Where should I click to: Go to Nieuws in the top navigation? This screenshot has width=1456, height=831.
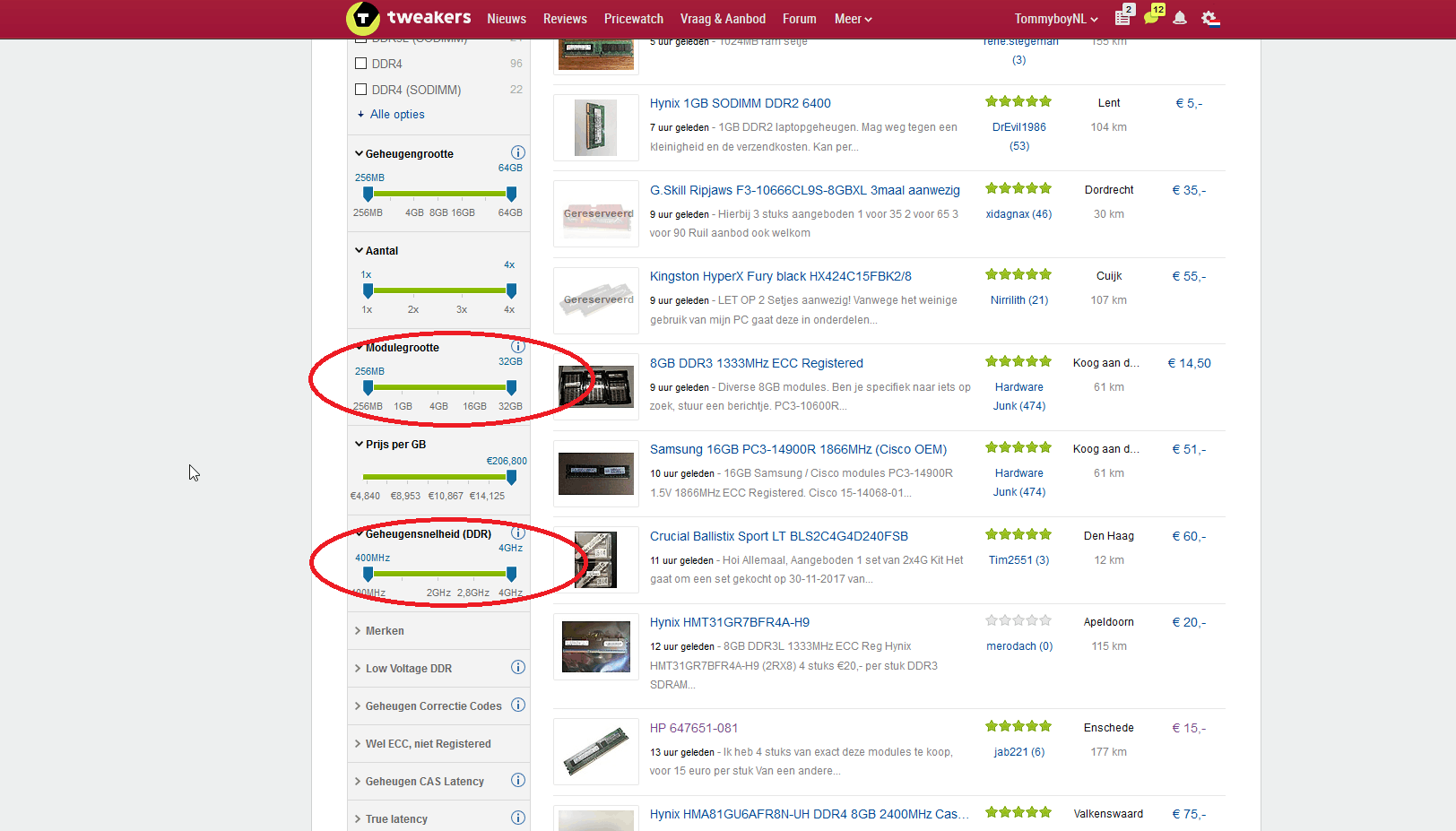coord(507,19)
